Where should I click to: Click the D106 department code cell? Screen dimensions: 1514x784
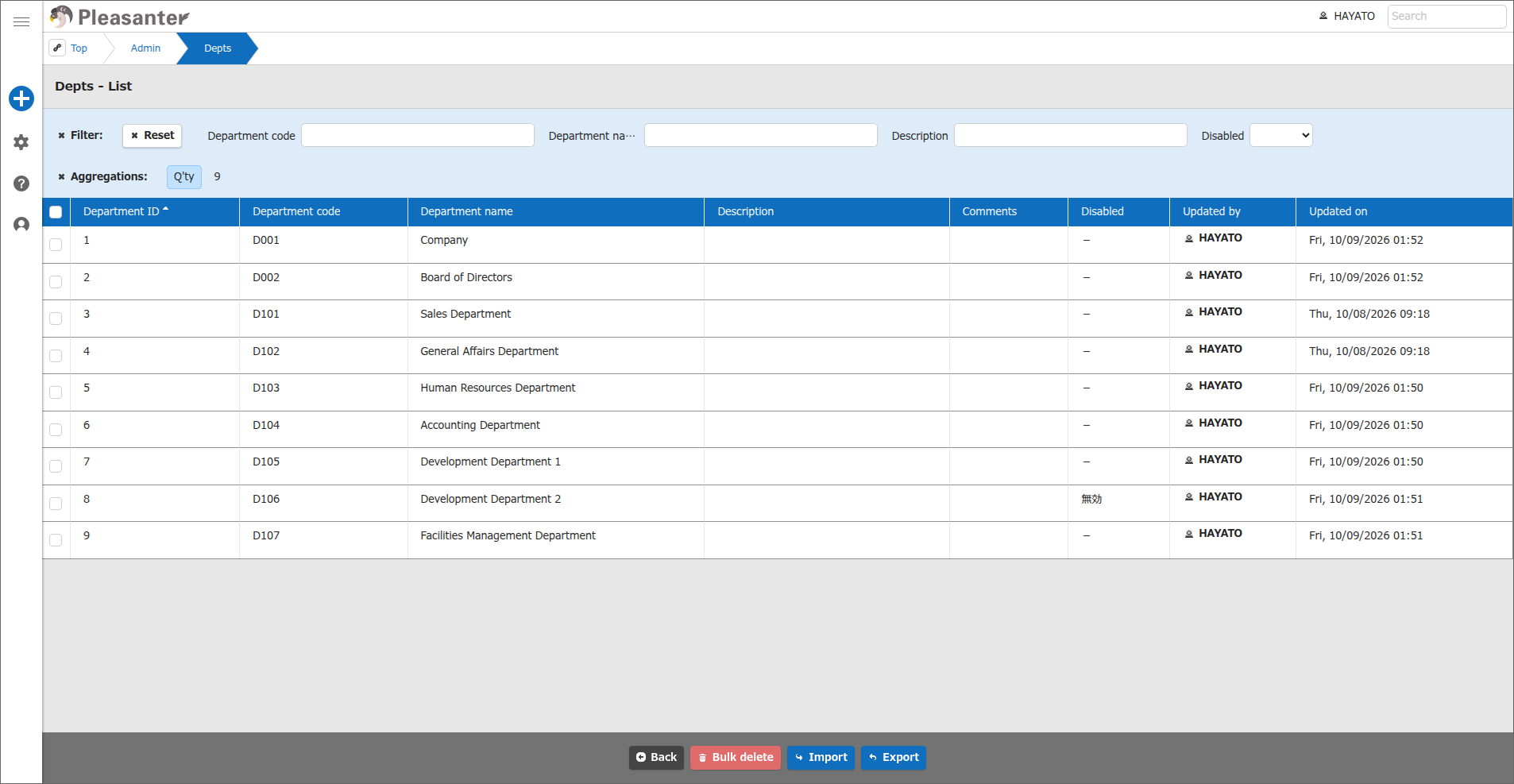click(x=323, y=504)
